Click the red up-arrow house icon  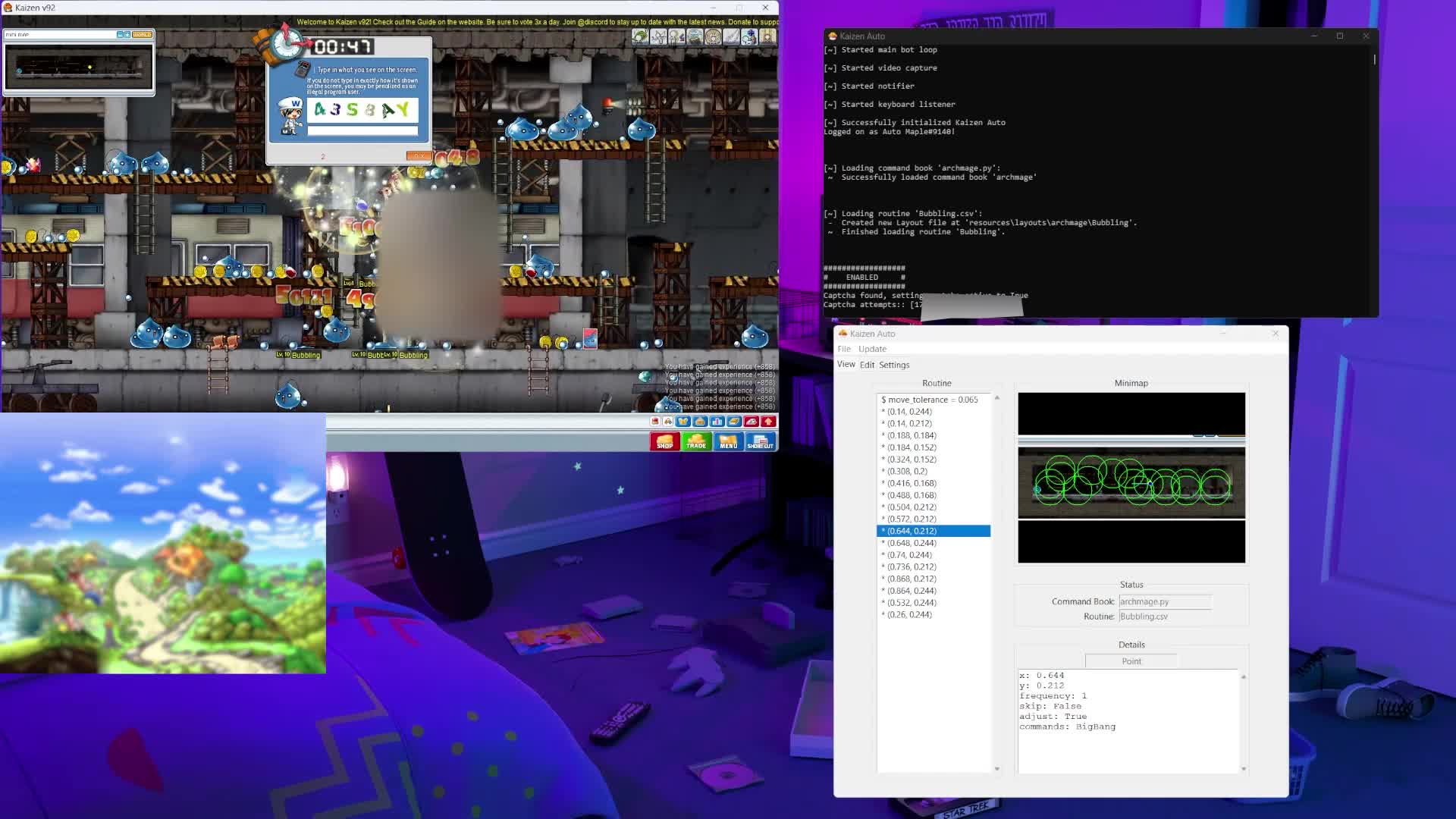tap(768, 422)
